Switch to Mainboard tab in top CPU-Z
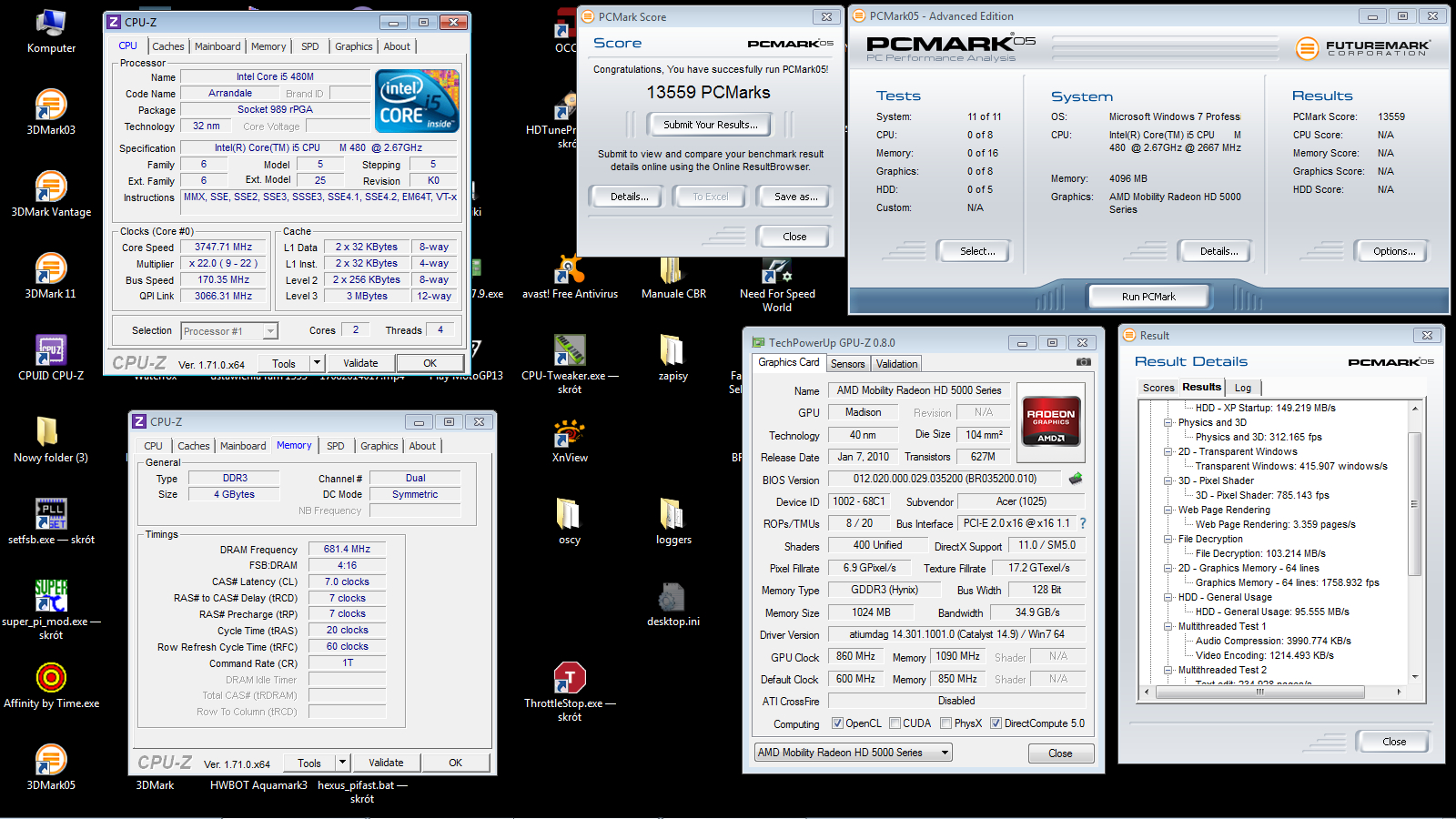1456x819 pixels. click(x=218, y=46)
